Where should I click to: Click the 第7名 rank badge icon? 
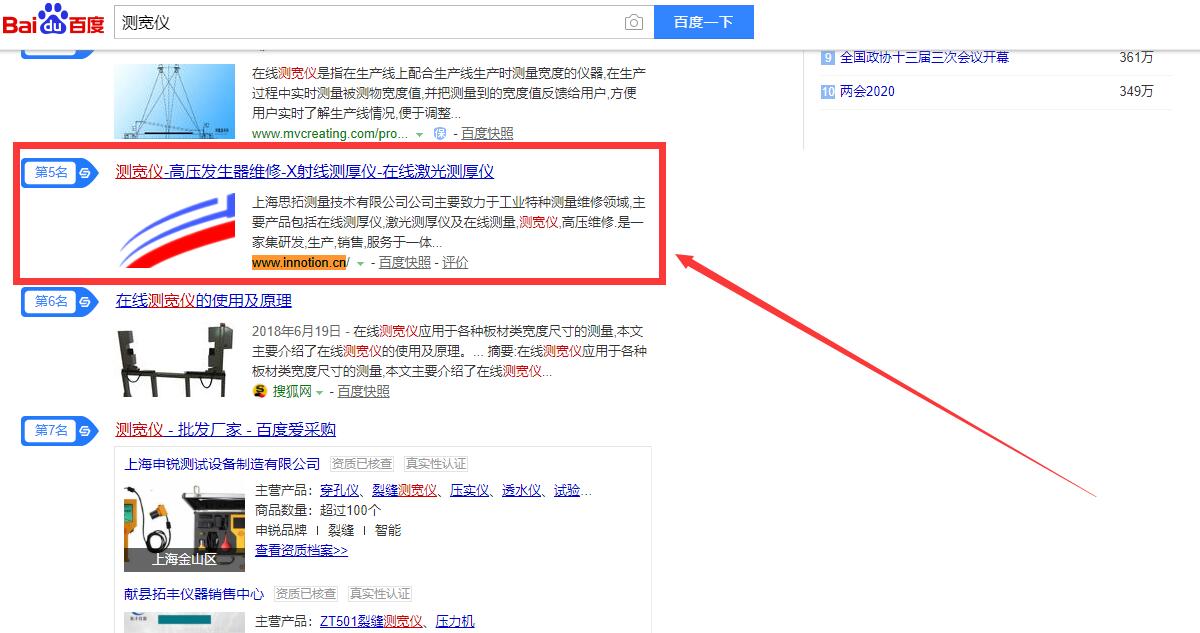click(59, 430)
